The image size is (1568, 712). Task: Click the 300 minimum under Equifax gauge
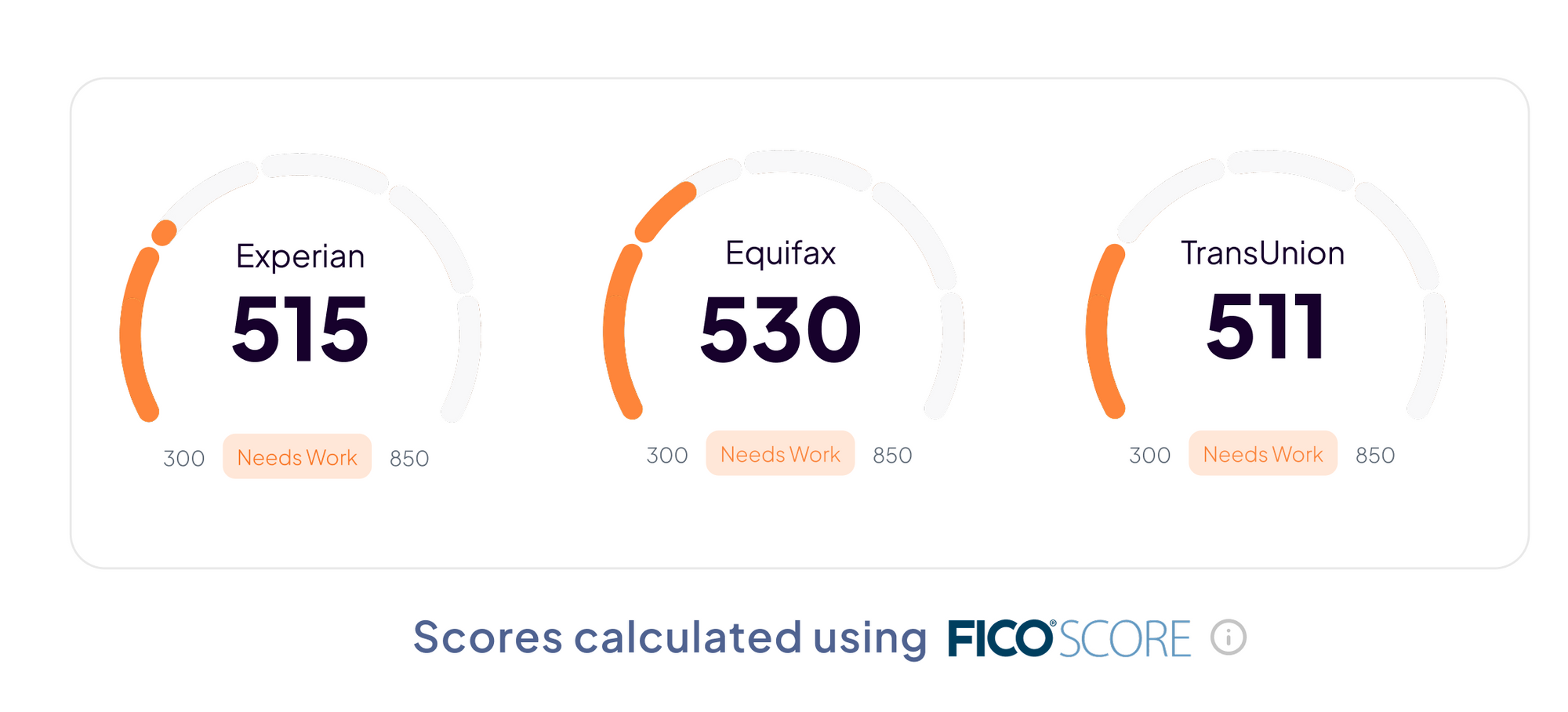[667, 456]
